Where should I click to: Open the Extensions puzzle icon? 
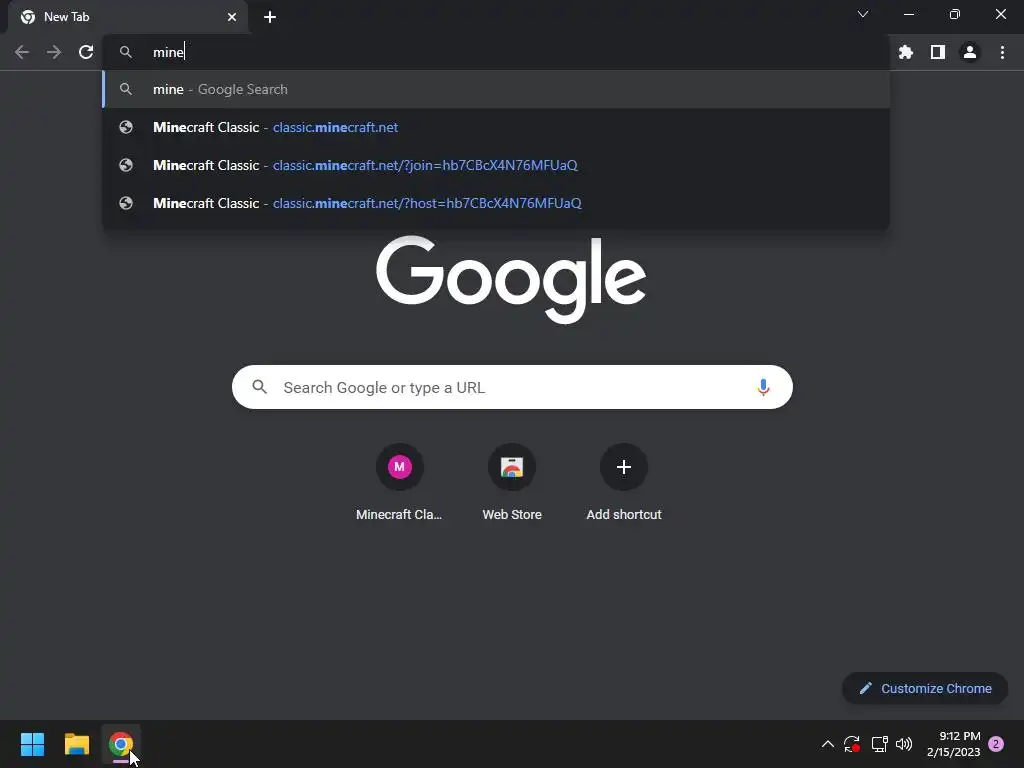tap(905, 52)
